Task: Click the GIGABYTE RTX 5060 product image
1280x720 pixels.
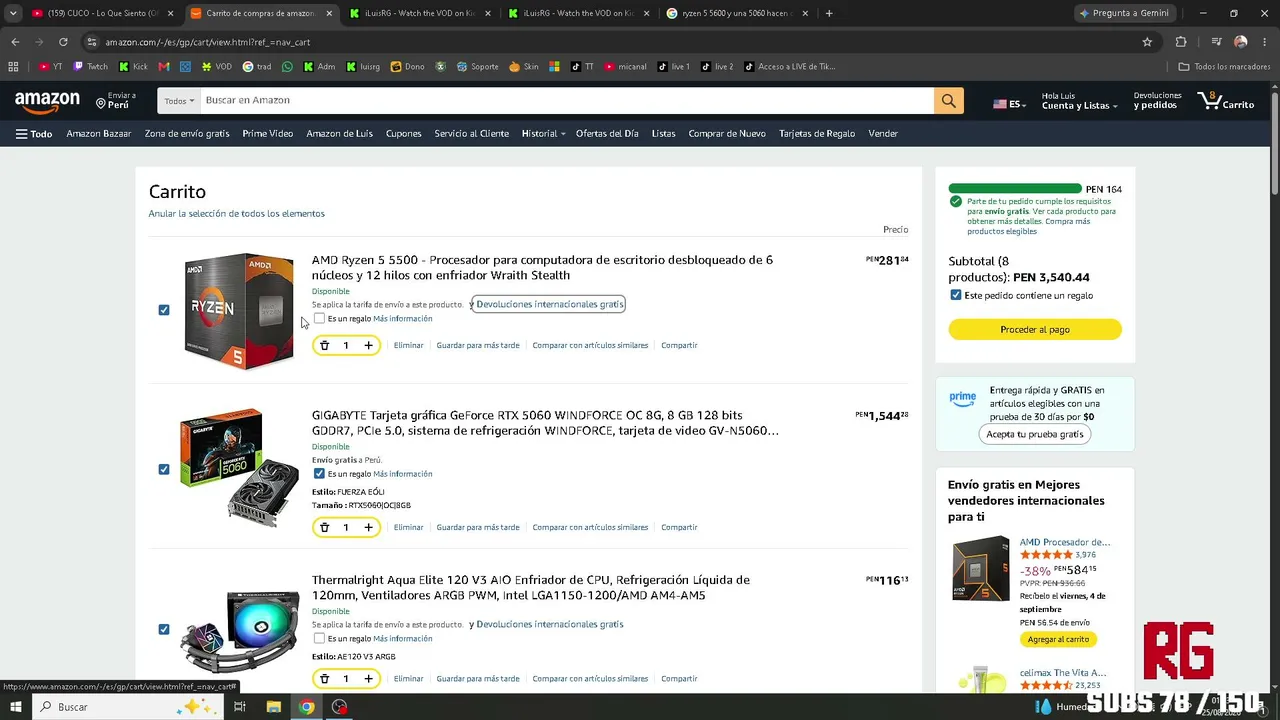Action: pos(239,467)
